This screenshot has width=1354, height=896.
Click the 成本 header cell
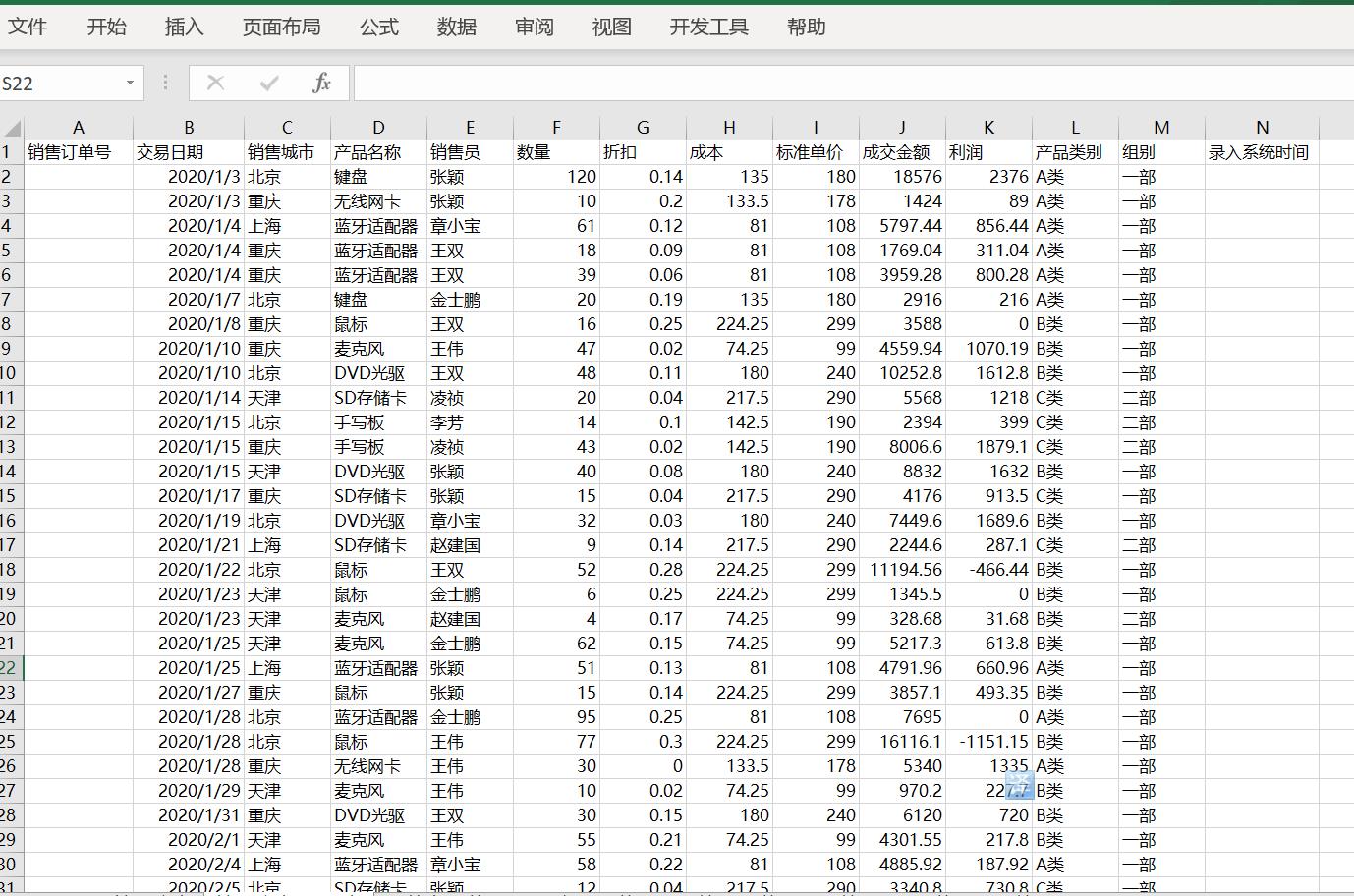tap(729, 152)
